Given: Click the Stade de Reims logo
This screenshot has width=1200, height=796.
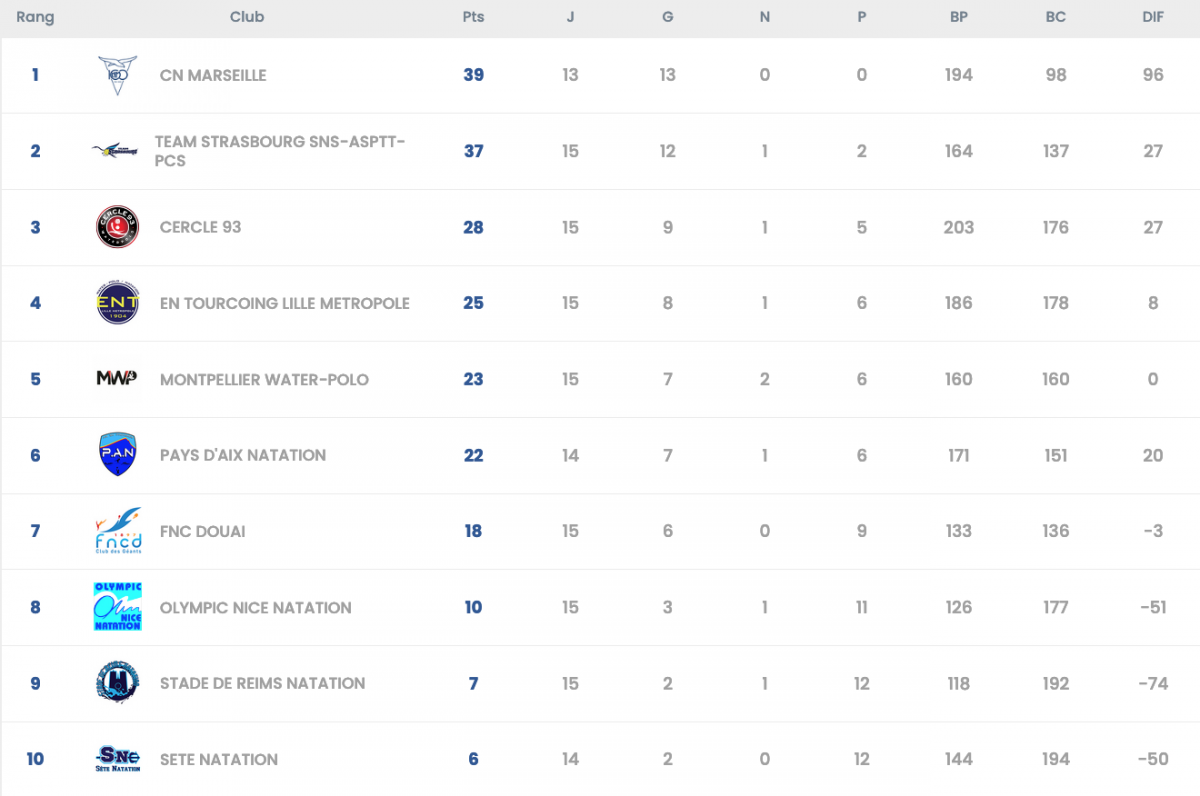Looking at the screenshot, I should tap(117, 683).
